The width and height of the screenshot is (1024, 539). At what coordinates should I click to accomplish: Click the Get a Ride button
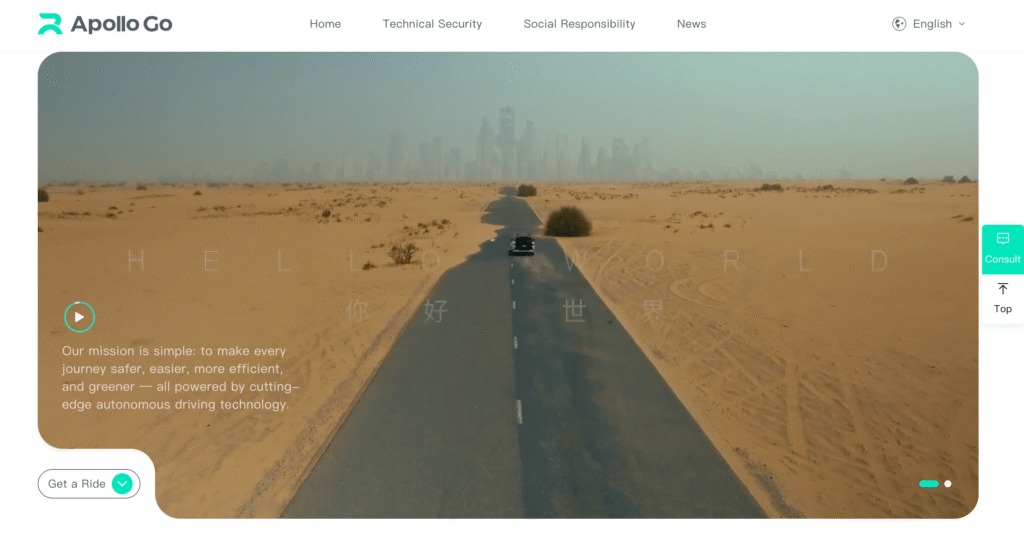click(x=89, y=484)
